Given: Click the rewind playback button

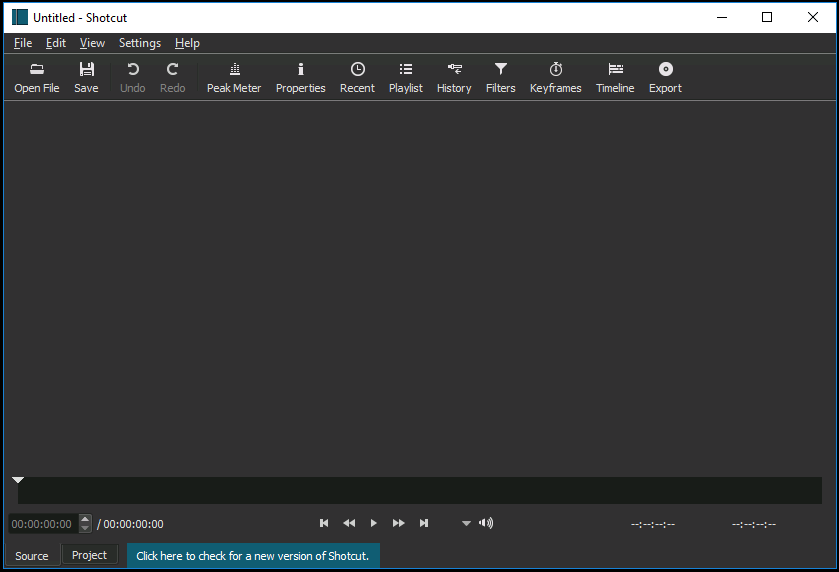Looking at the screenshot, I should click(x=349, y=523).
